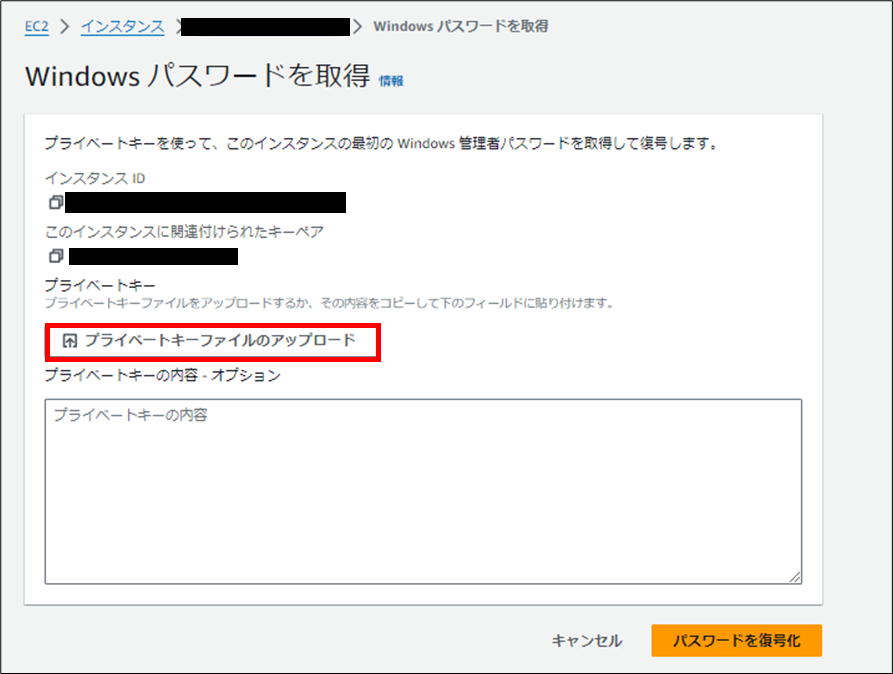The height and width of the screenshot is (674, 893).
Task: Click the text area resize handle corner
Action: [795, 577]
